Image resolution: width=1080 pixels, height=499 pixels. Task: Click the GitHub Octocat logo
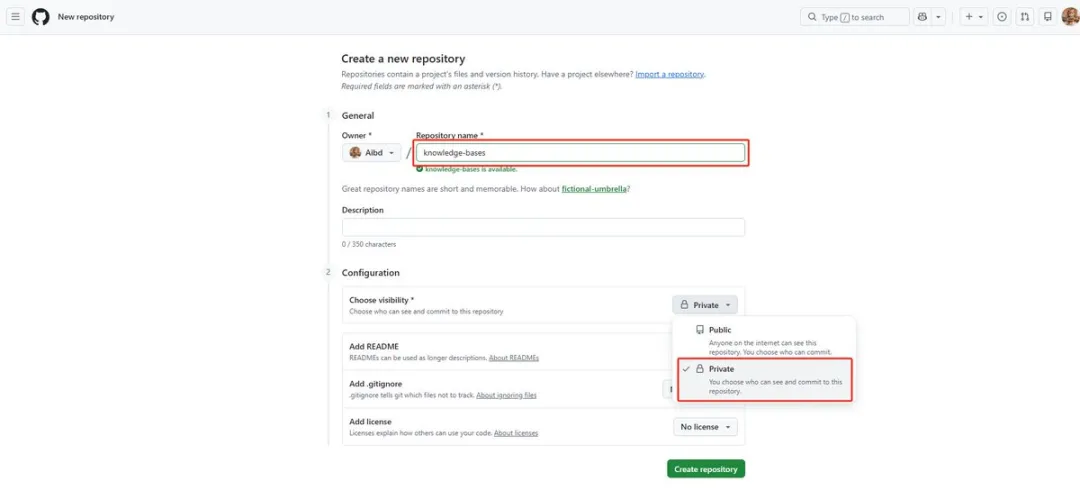pos(41,17)
